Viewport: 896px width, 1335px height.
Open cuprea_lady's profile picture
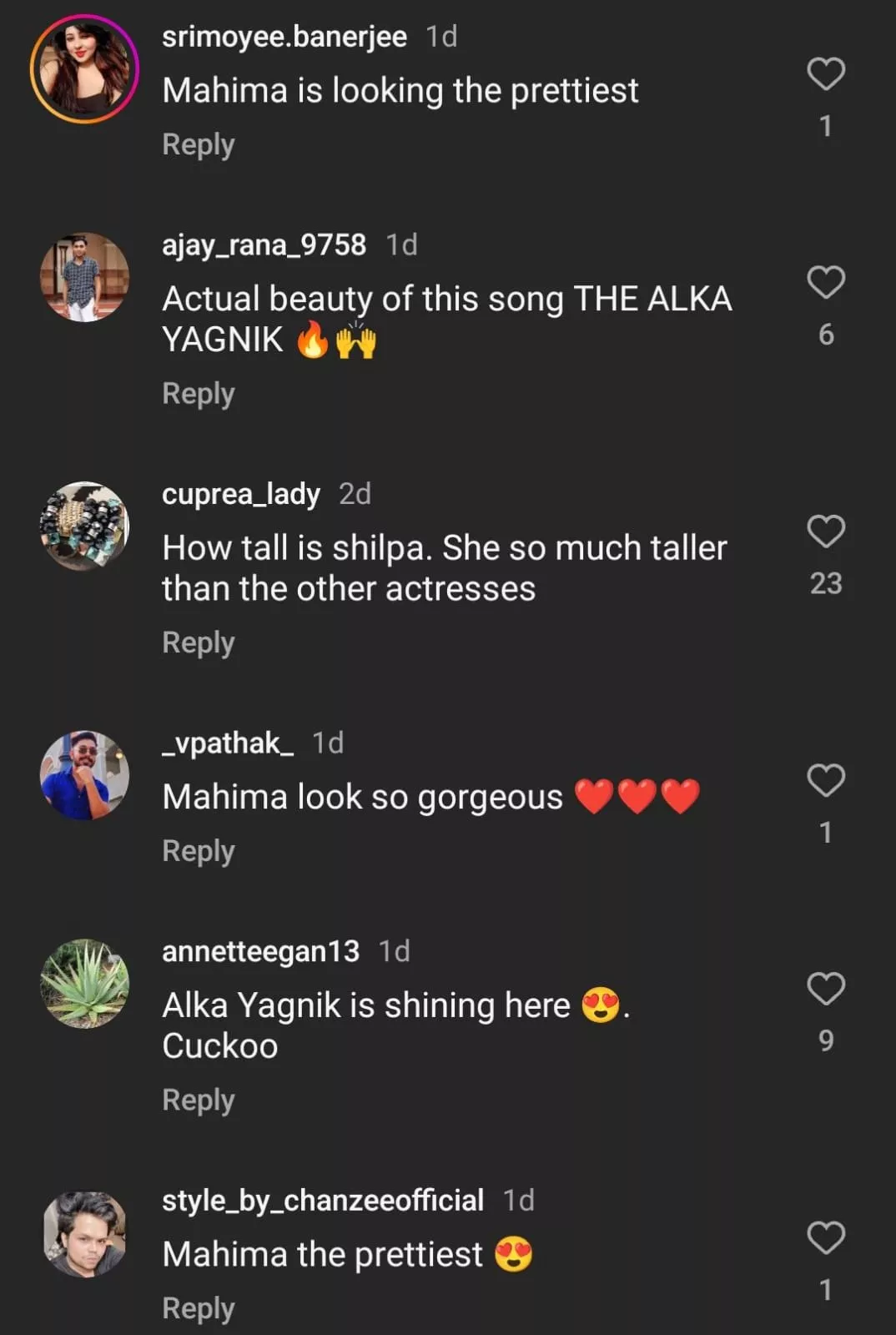[84, 526]
